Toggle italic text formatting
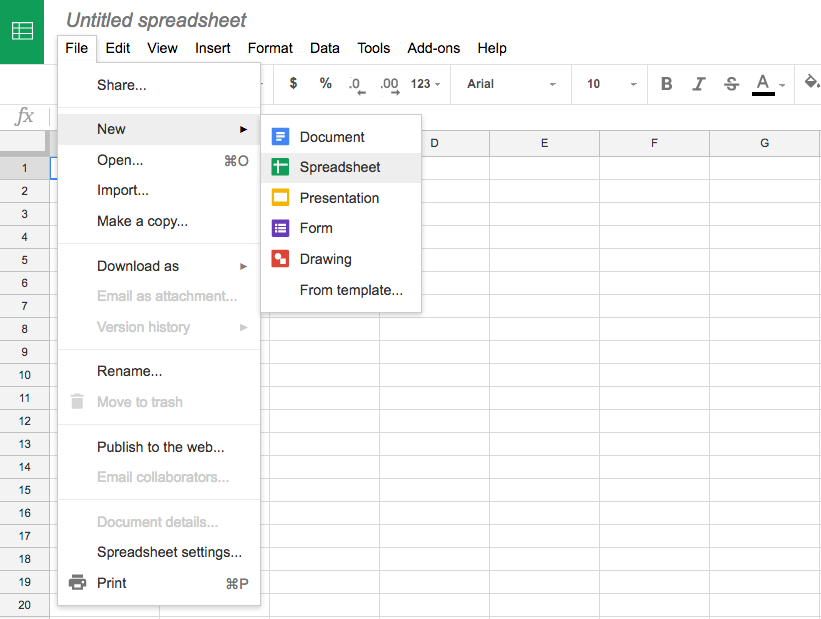Image resolution: width=821 pixels, height=619 pixels. coord(699,84)
